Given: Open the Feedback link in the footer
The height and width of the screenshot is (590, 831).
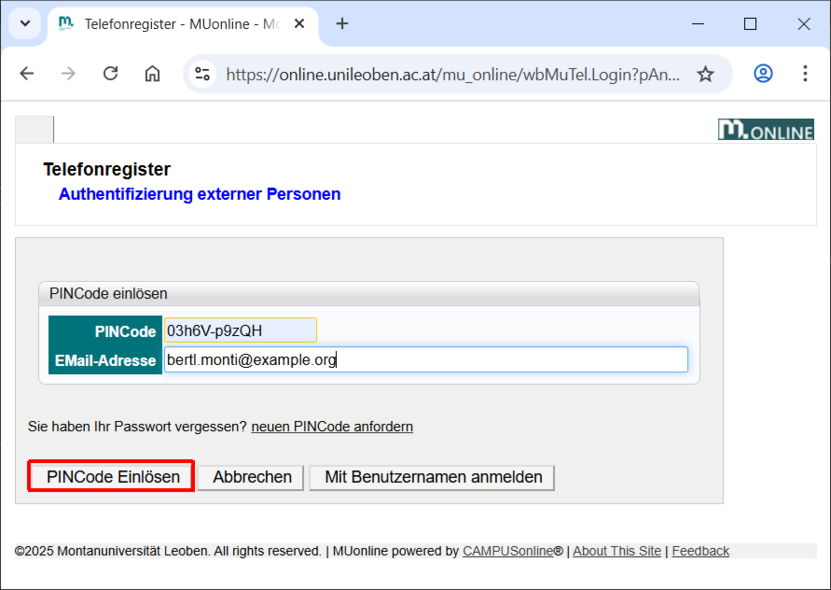Looking at the screenshot, I should pos(700,550).
